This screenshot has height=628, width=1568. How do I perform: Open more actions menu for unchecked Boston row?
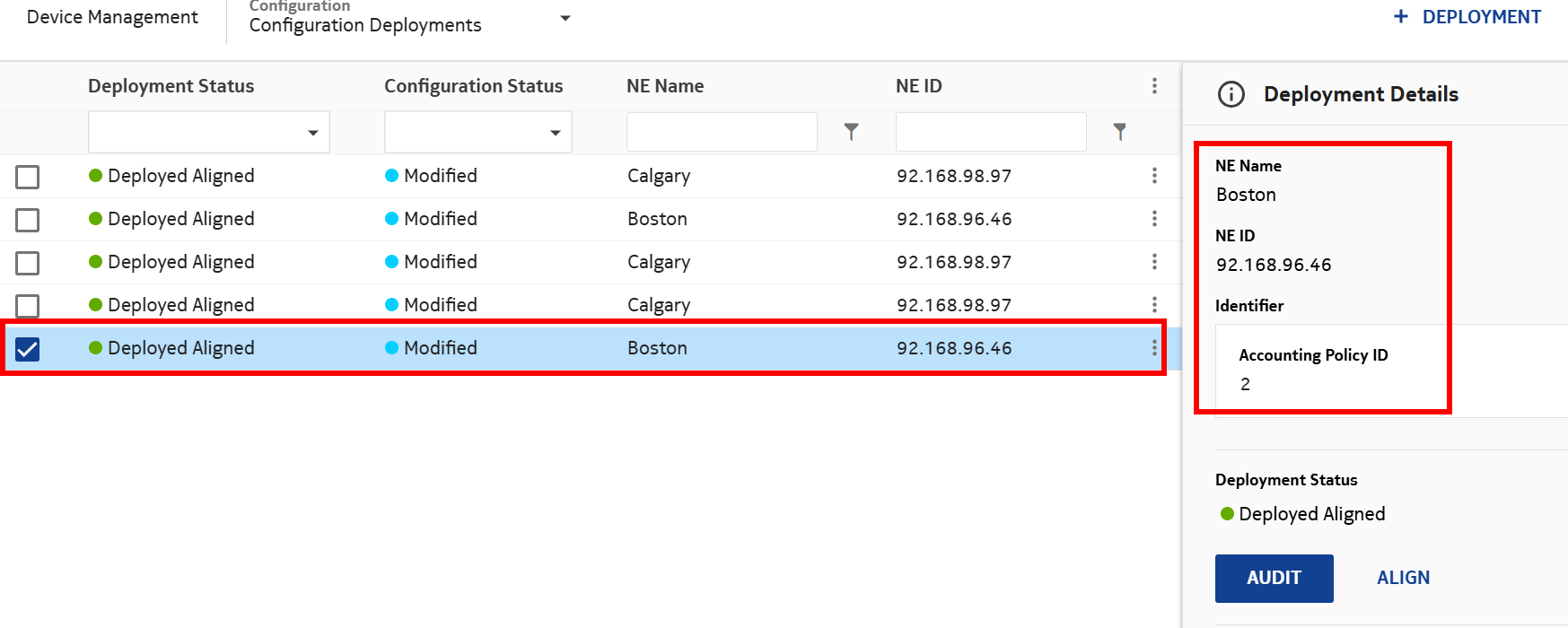[x=1154, y=219]
